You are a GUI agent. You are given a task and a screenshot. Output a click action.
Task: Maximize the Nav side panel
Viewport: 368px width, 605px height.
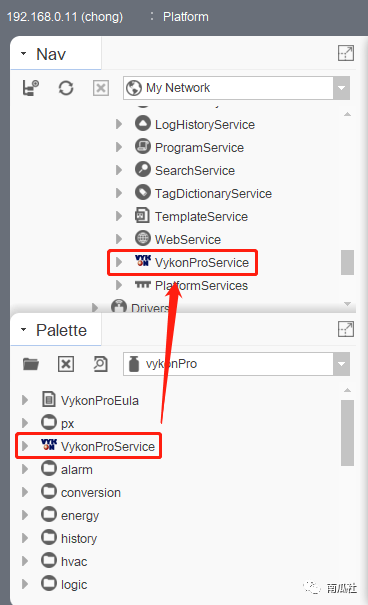(x=346, y=53)
